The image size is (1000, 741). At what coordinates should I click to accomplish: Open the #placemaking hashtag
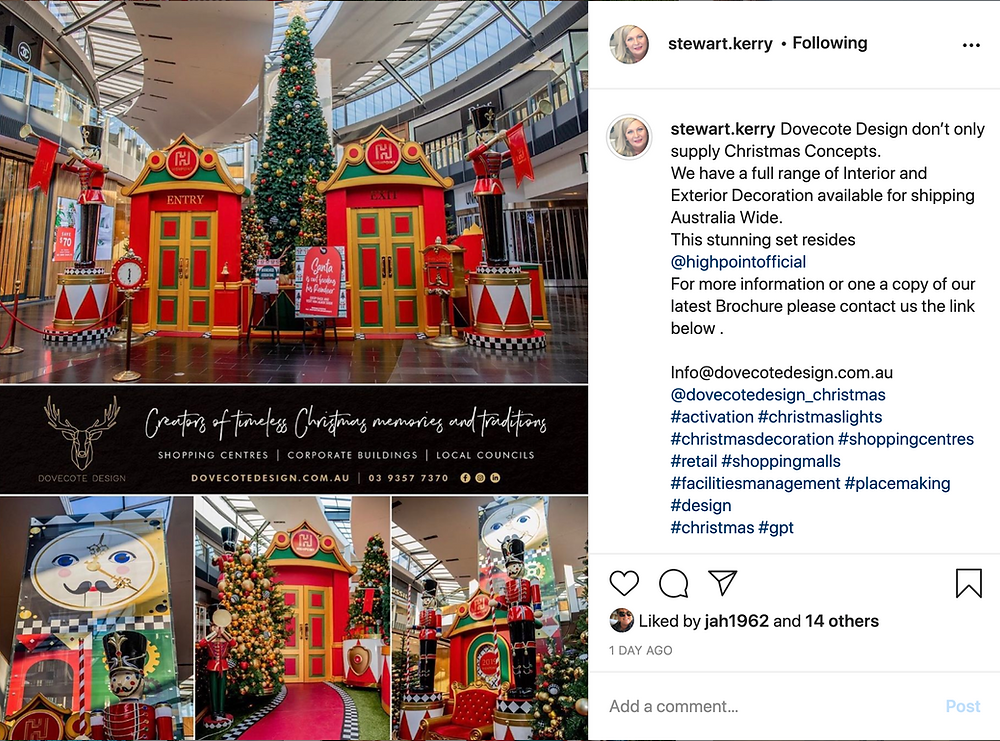point(897,483)
